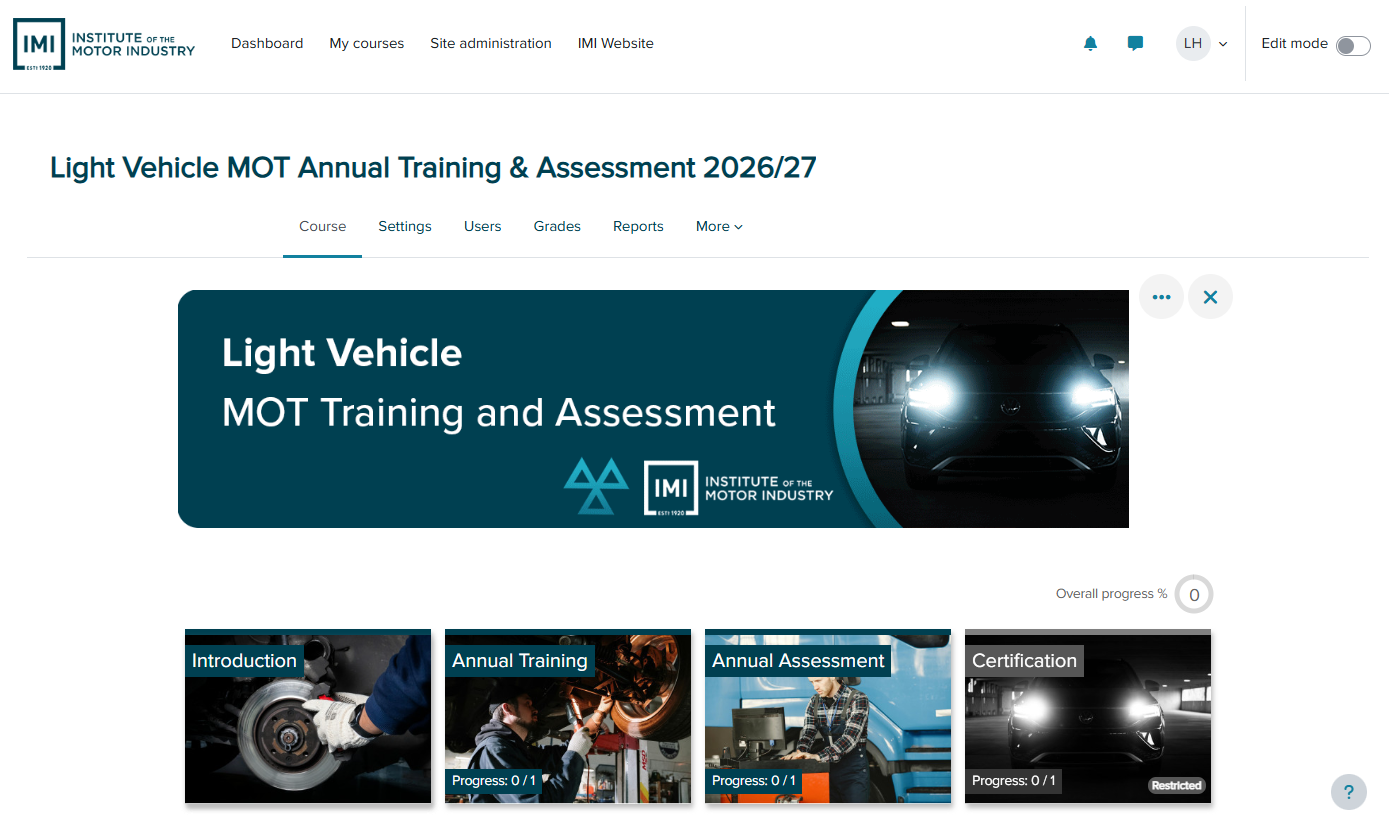Open Site administration

[x=491, y=44]
